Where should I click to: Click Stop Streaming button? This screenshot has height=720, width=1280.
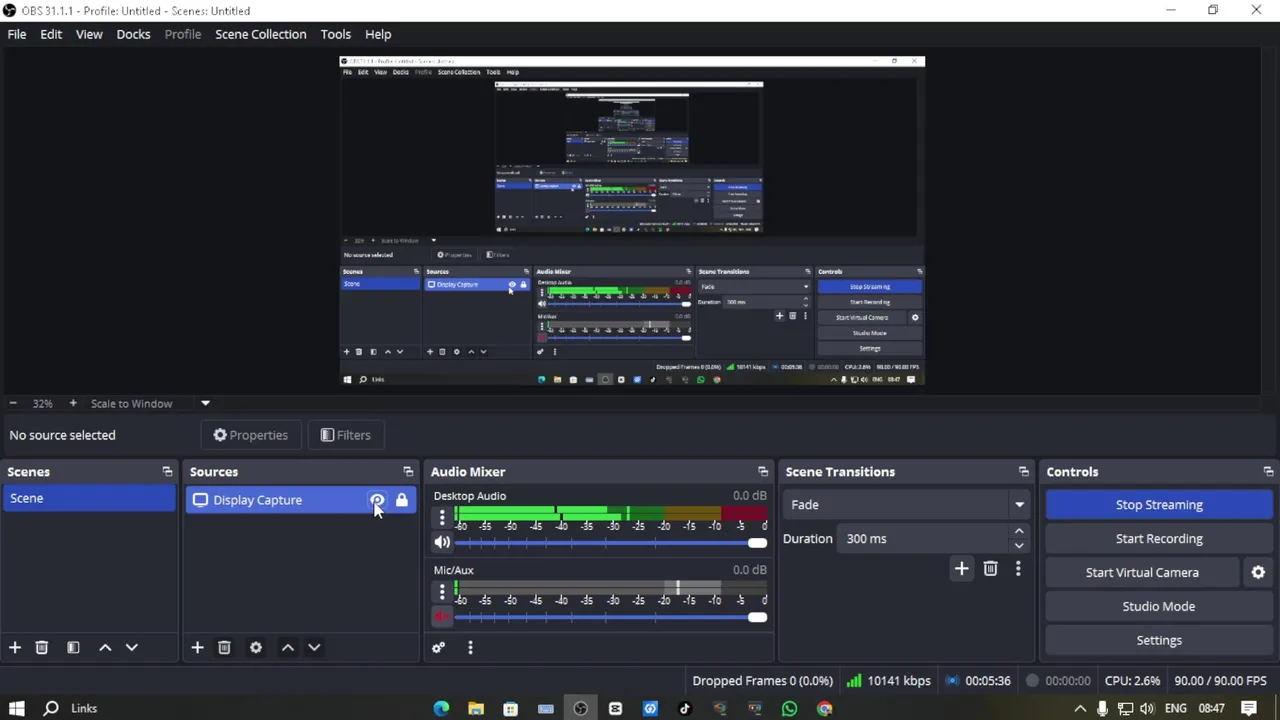tap(1158, 505)
